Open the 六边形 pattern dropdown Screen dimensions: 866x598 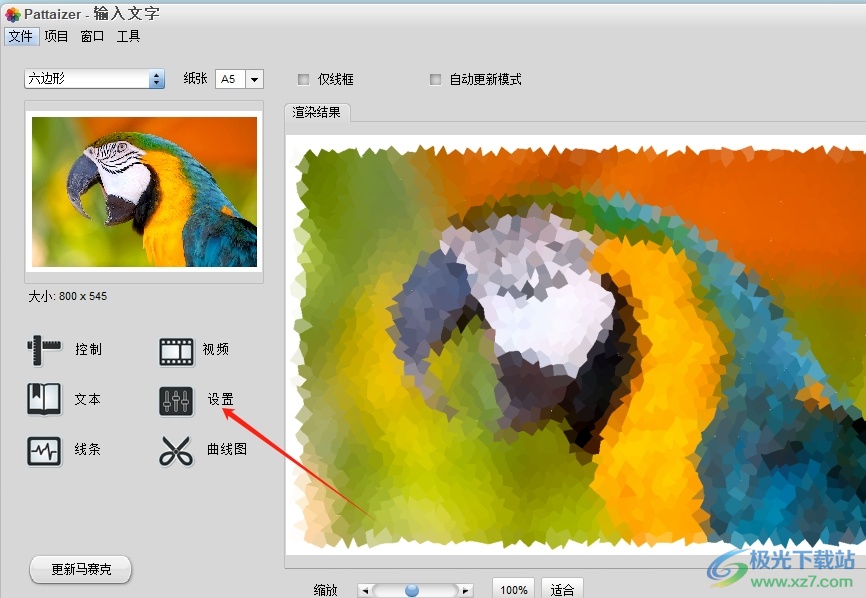click(x=94, y=78)
